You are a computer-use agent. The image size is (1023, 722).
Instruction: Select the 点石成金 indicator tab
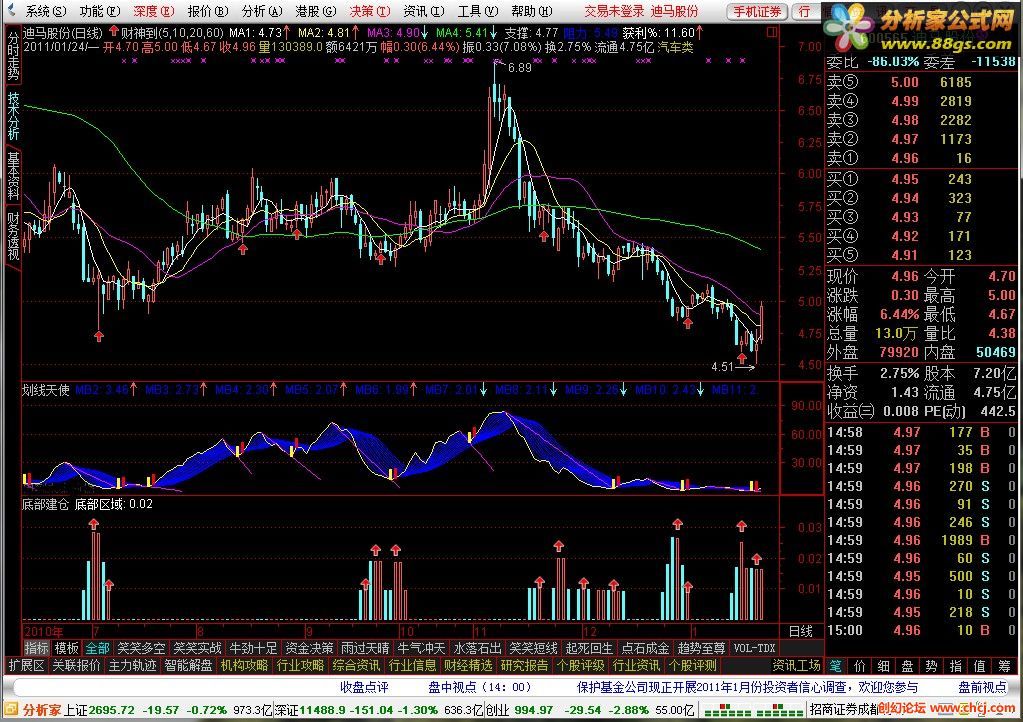(x=646, y=648)
